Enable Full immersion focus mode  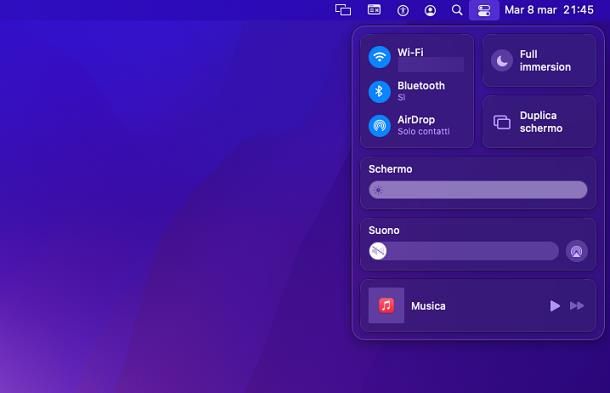tap(539, 60)
